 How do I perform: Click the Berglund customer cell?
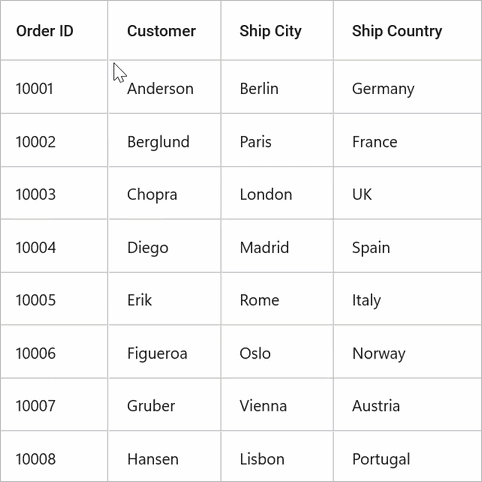click(164, 140)
